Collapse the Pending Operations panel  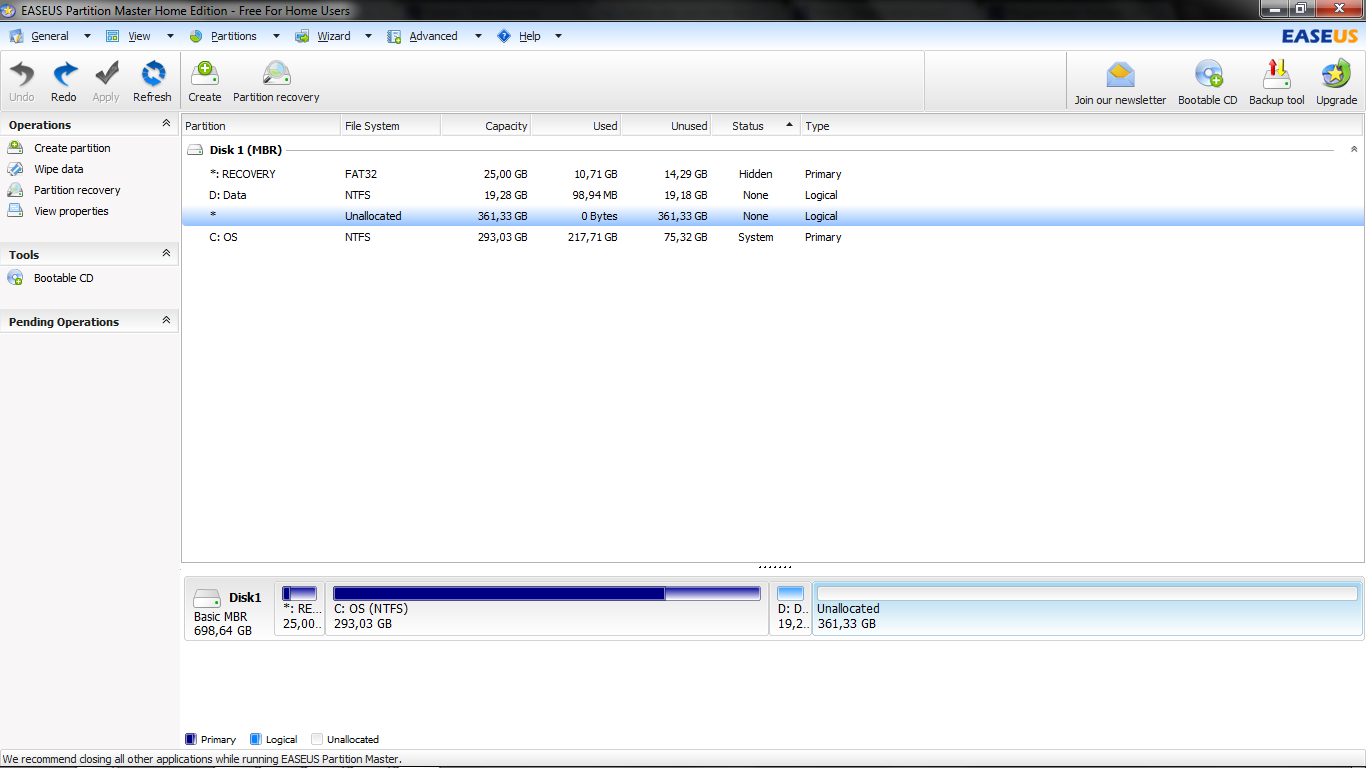coord(166,321)
